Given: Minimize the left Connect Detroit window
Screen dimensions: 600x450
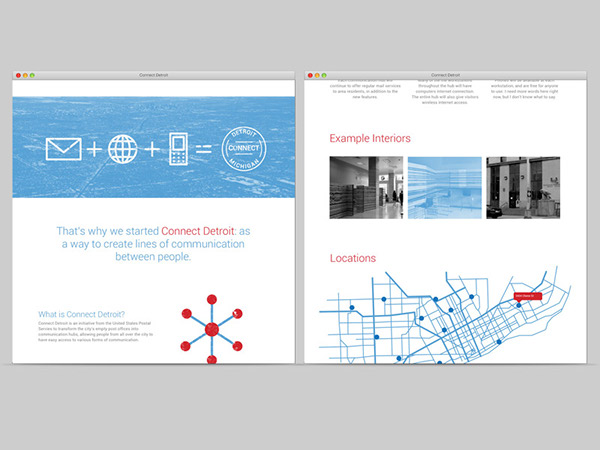Looking at the screenshot, I should coord(25,75).
